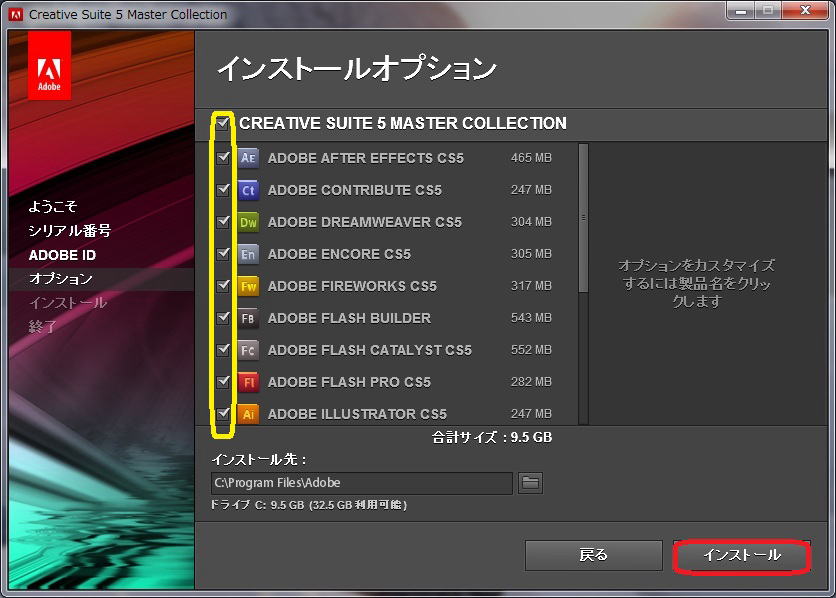
Task: Click the After Effects CS5 product icon
Action: click(248, 158)
